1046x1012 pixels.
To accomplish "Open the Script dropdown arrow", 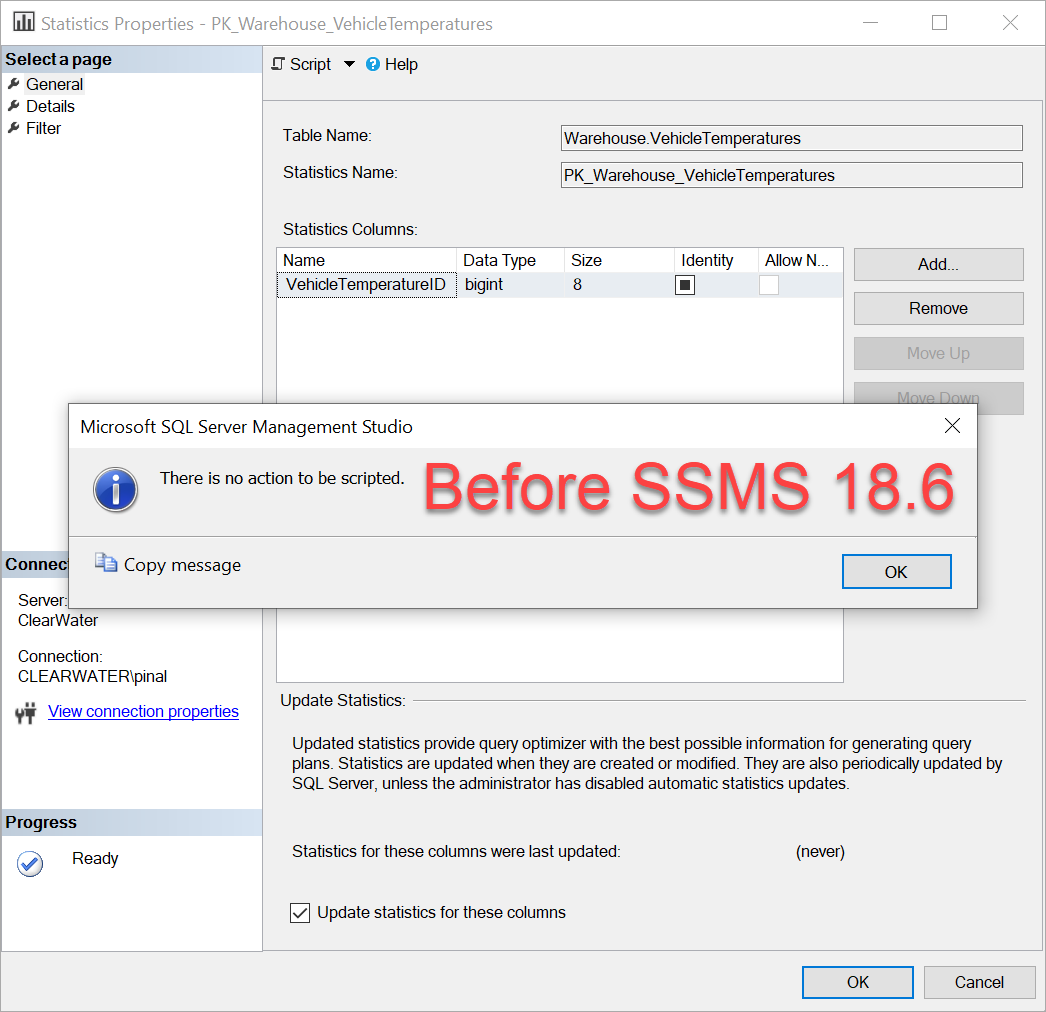I will click(x=349, y=65).
